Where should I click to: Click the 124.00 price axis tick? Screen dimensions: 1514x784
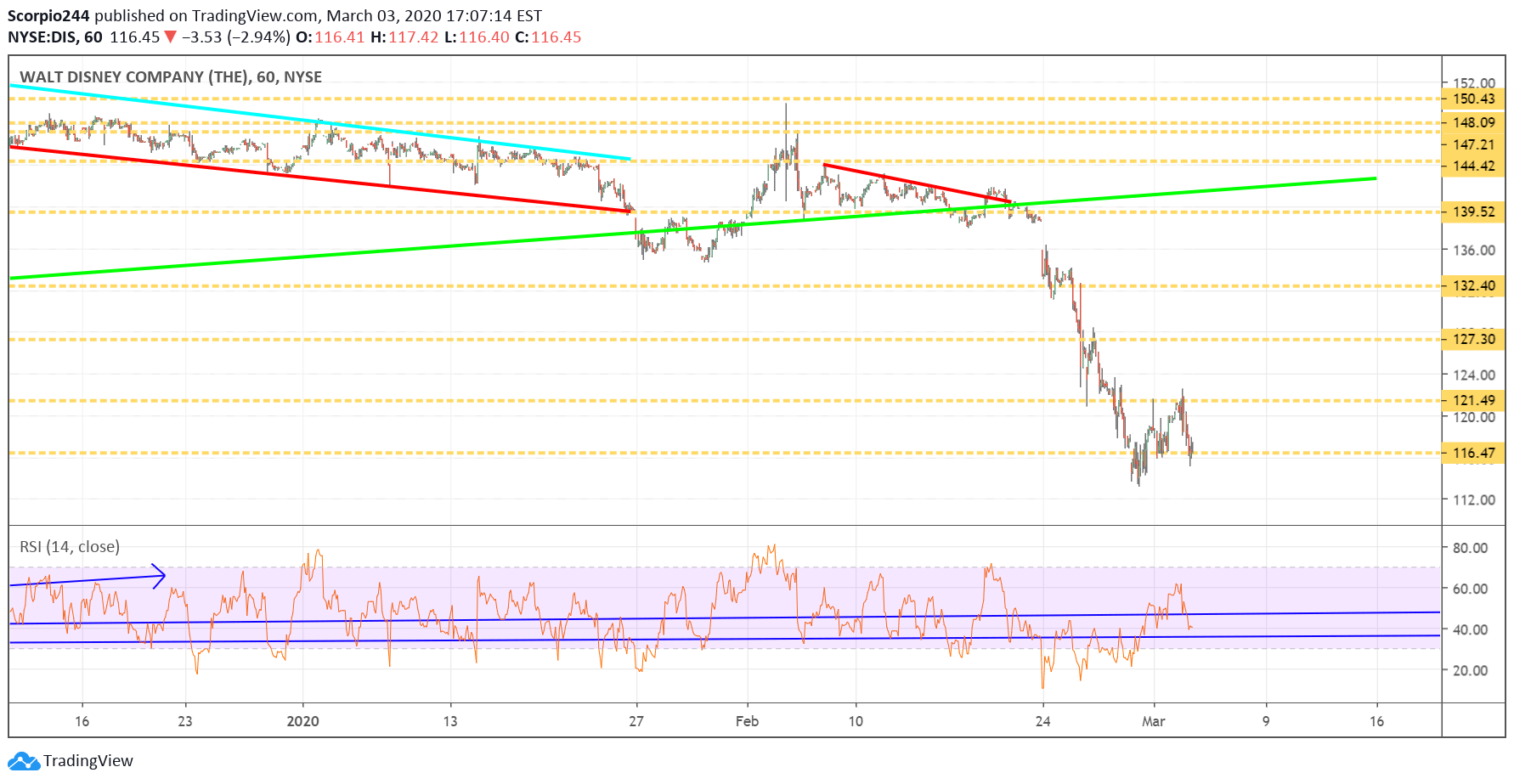[x=1473, y=375]
